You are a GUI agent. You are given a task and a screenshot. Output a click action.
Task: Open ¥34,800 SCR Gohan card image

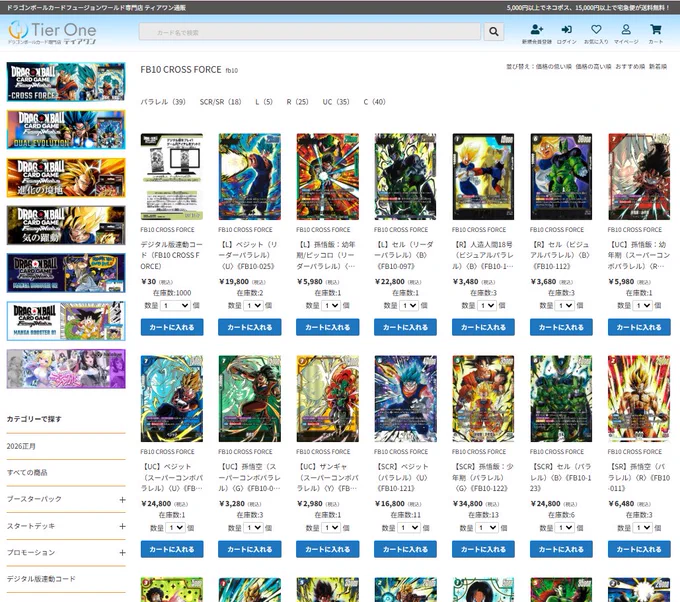(x=483, y=399)
